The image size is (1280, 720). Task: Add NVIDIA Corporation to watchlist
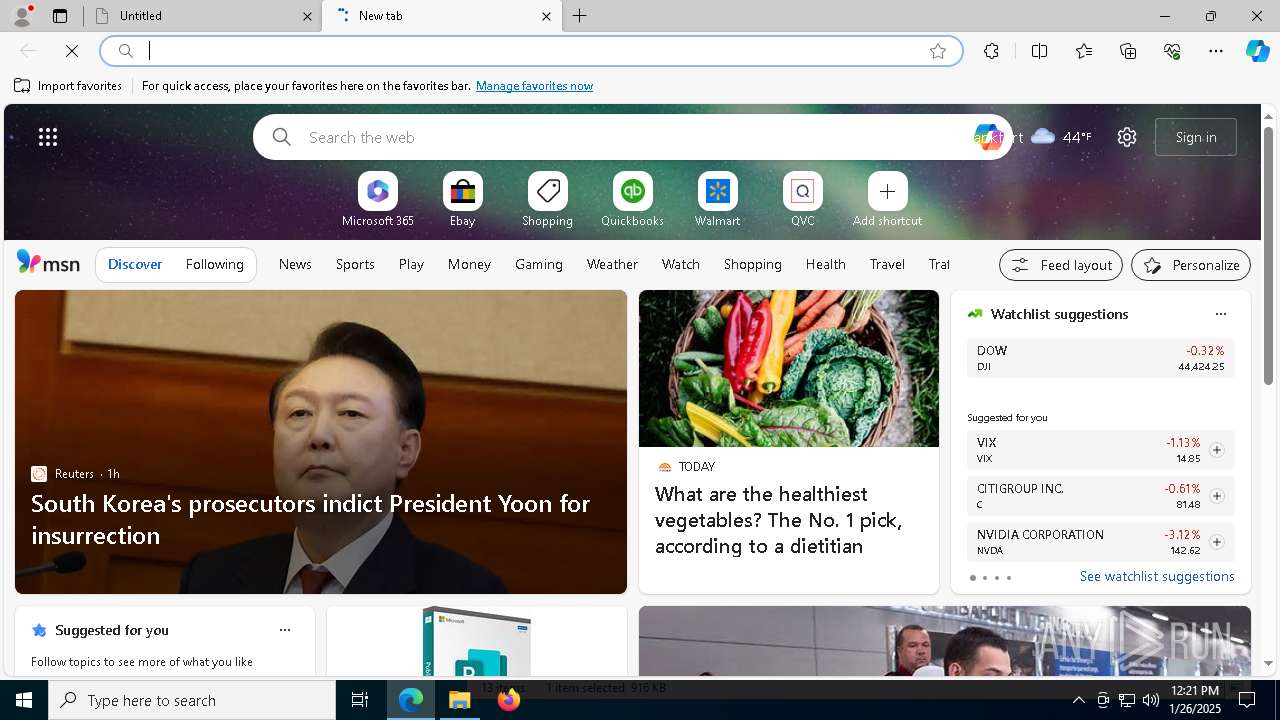1217,542
